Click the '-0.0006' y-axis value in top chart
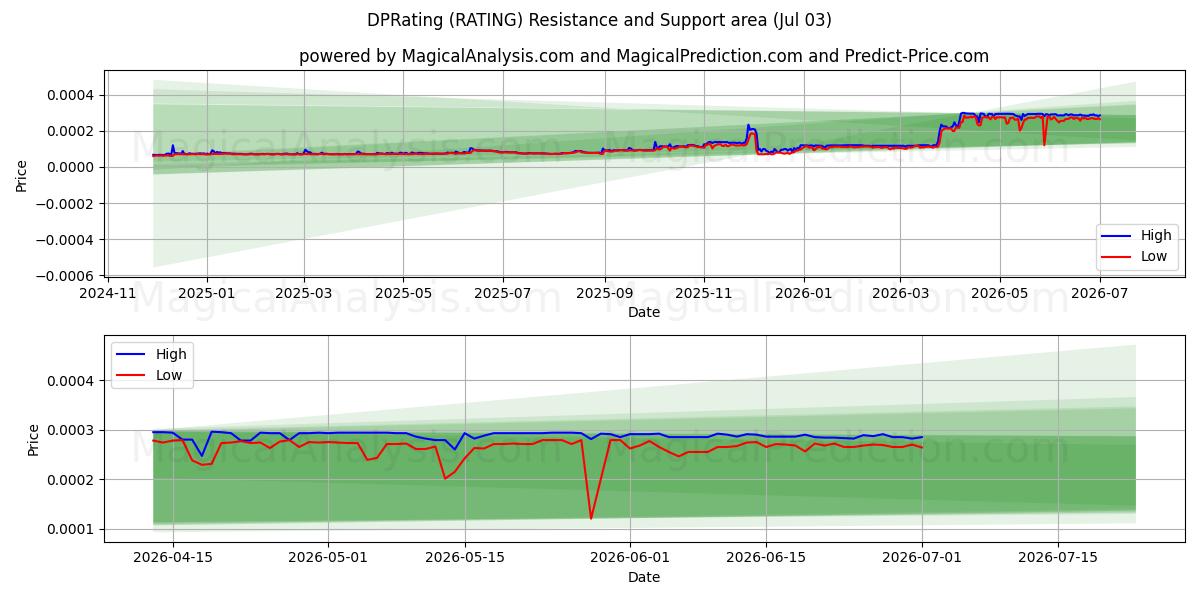The height and width of the screenshot is (600, 1200). coord(66,276)
